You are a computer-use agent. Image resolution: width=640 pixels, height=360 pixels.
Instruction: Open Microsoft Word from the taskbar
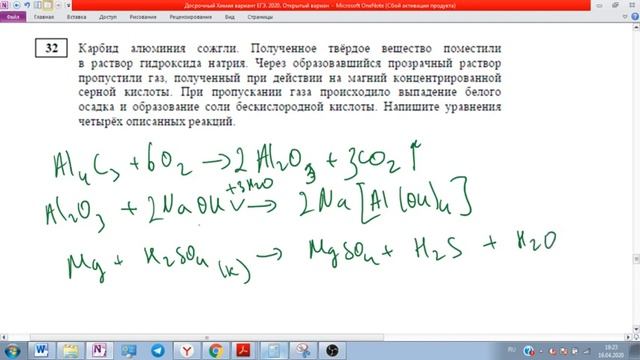click(x=41, y=351)
